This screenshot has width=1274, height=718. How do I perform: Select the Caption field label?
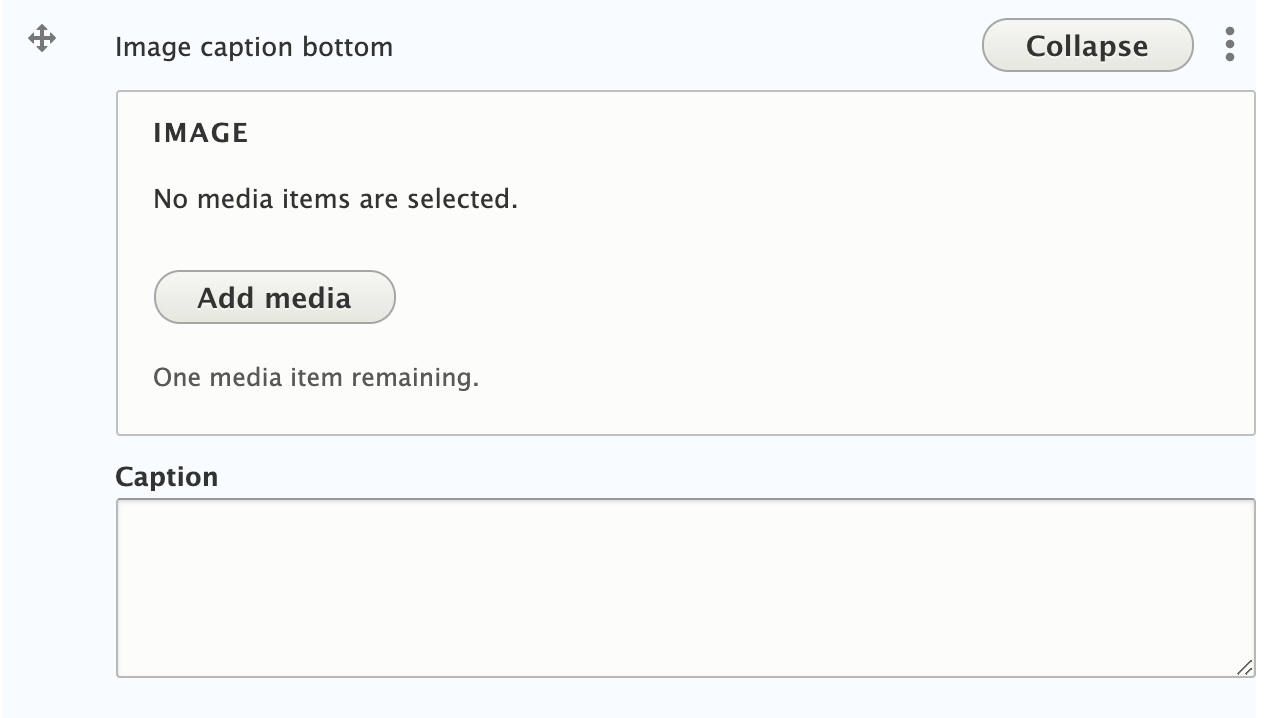[x=166, y=476]
